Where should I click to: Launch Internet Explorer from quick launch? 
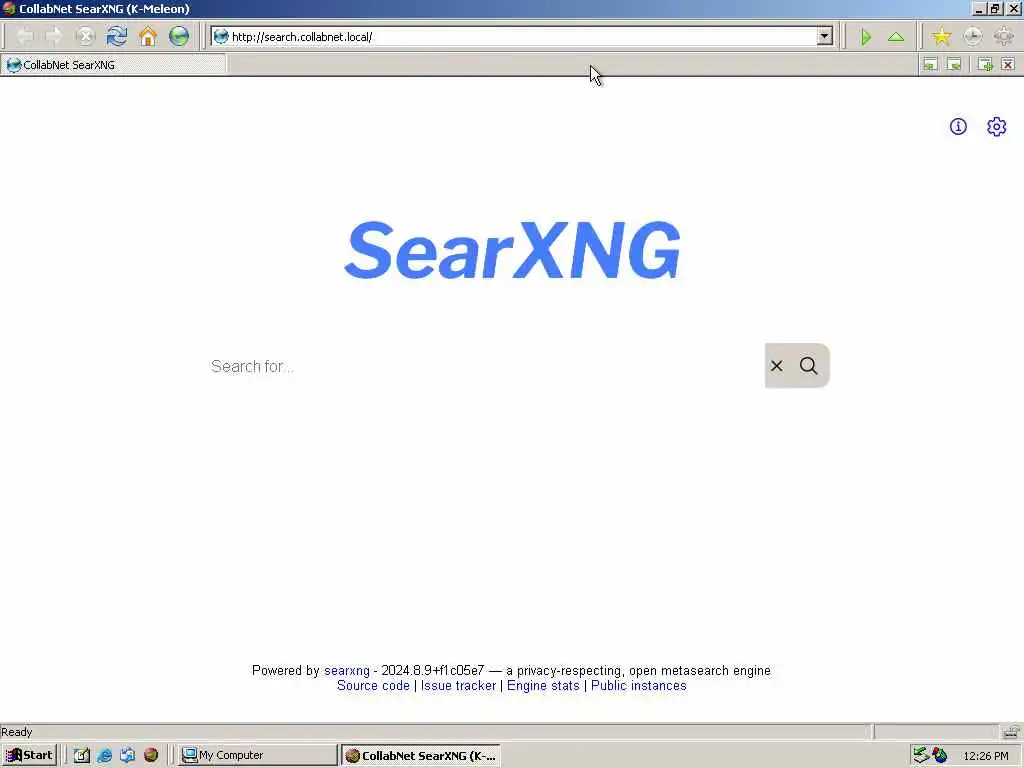104,755
